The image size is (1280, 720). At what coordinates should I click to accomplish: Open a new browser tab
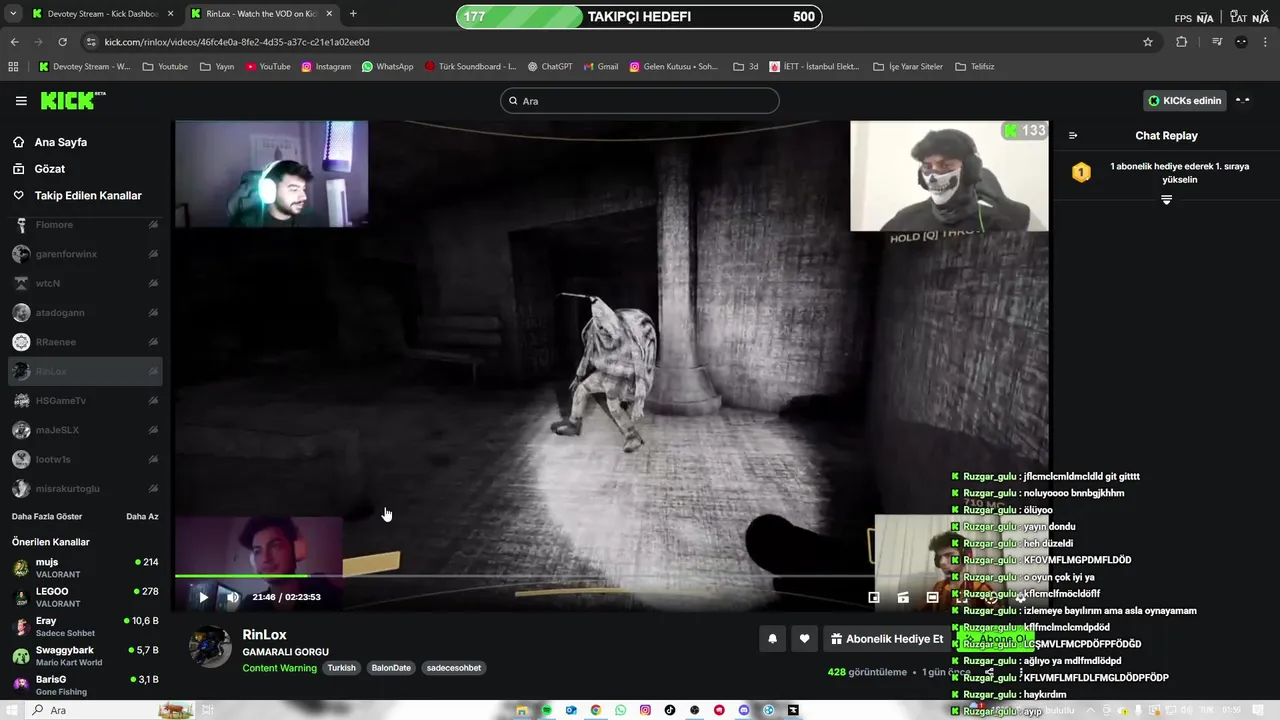353,14
